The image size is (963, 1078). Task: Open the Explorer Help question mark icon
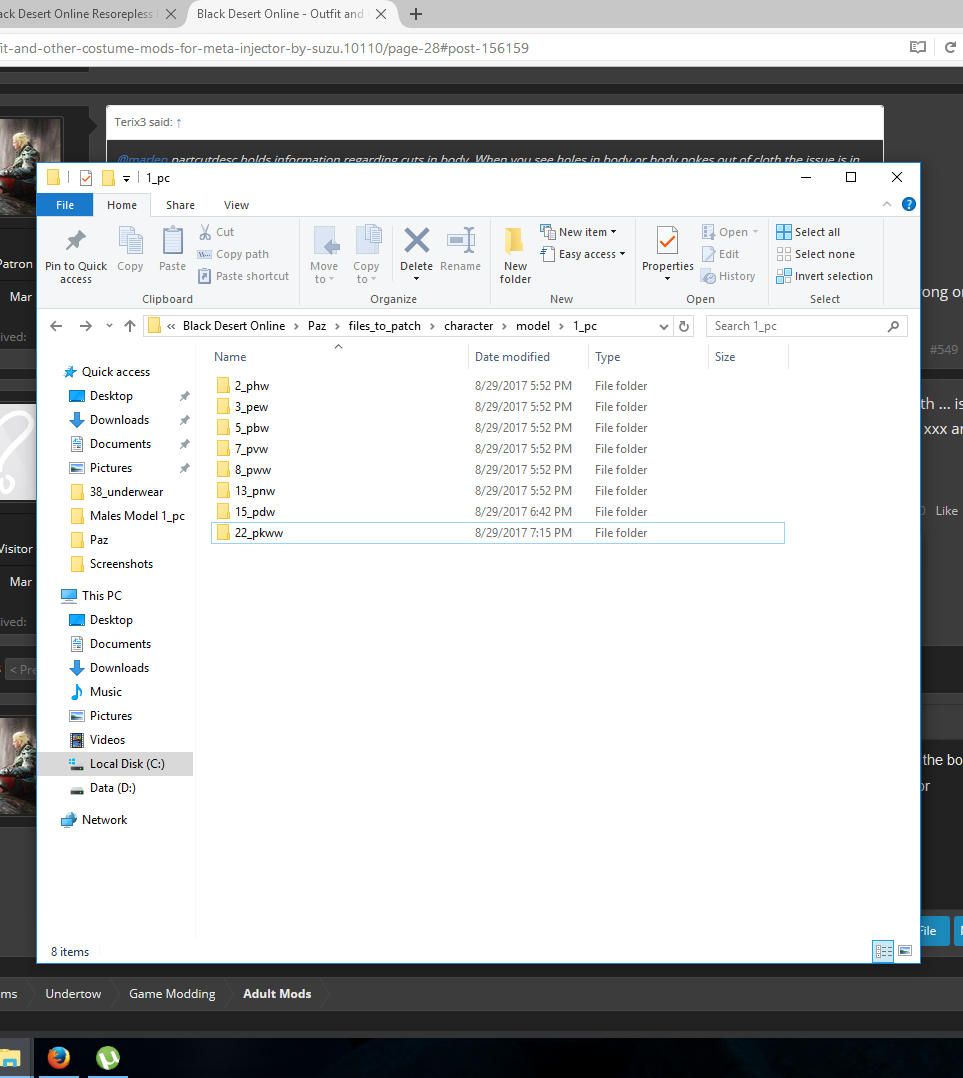(x=908, y=204)
